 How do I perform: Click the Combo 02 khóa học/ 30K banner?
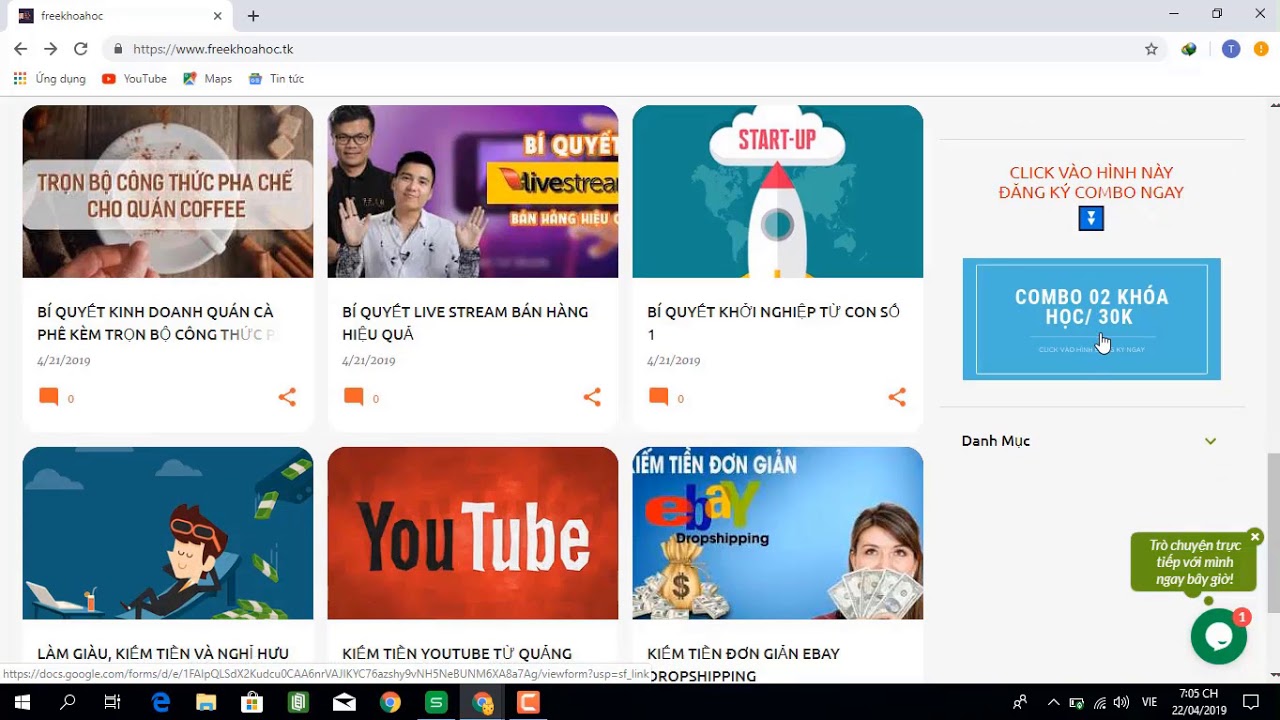click(x=1091, y=319)
